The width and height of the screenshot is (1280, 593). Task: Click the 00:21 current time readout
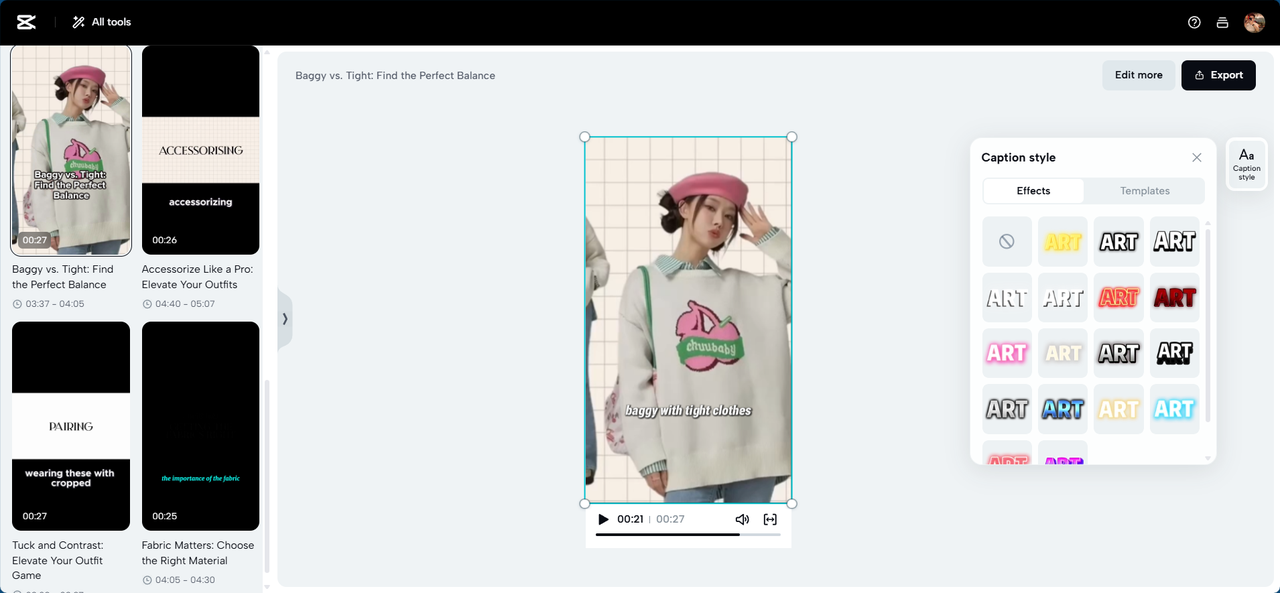630,519
